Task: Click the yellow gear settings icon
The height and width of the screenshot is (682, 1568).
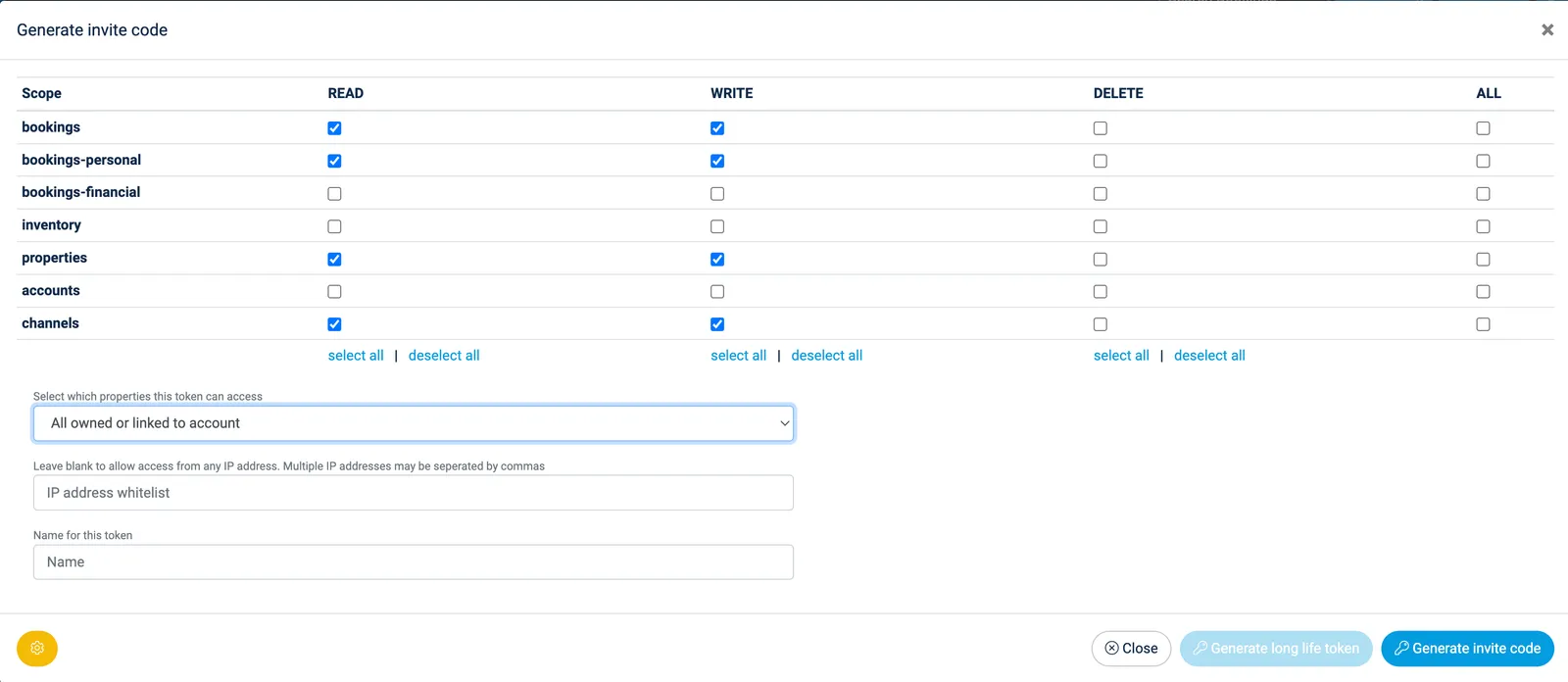Action: point(37,648)
